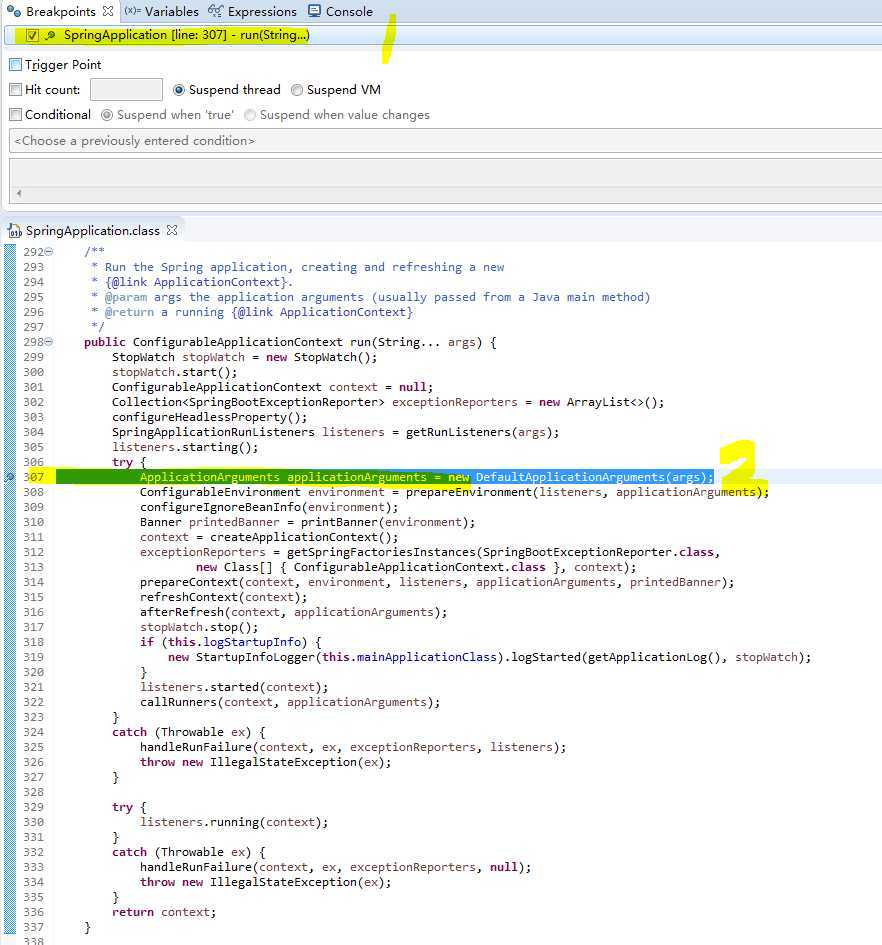Click the printBanner(environment) call

point(388,522)
